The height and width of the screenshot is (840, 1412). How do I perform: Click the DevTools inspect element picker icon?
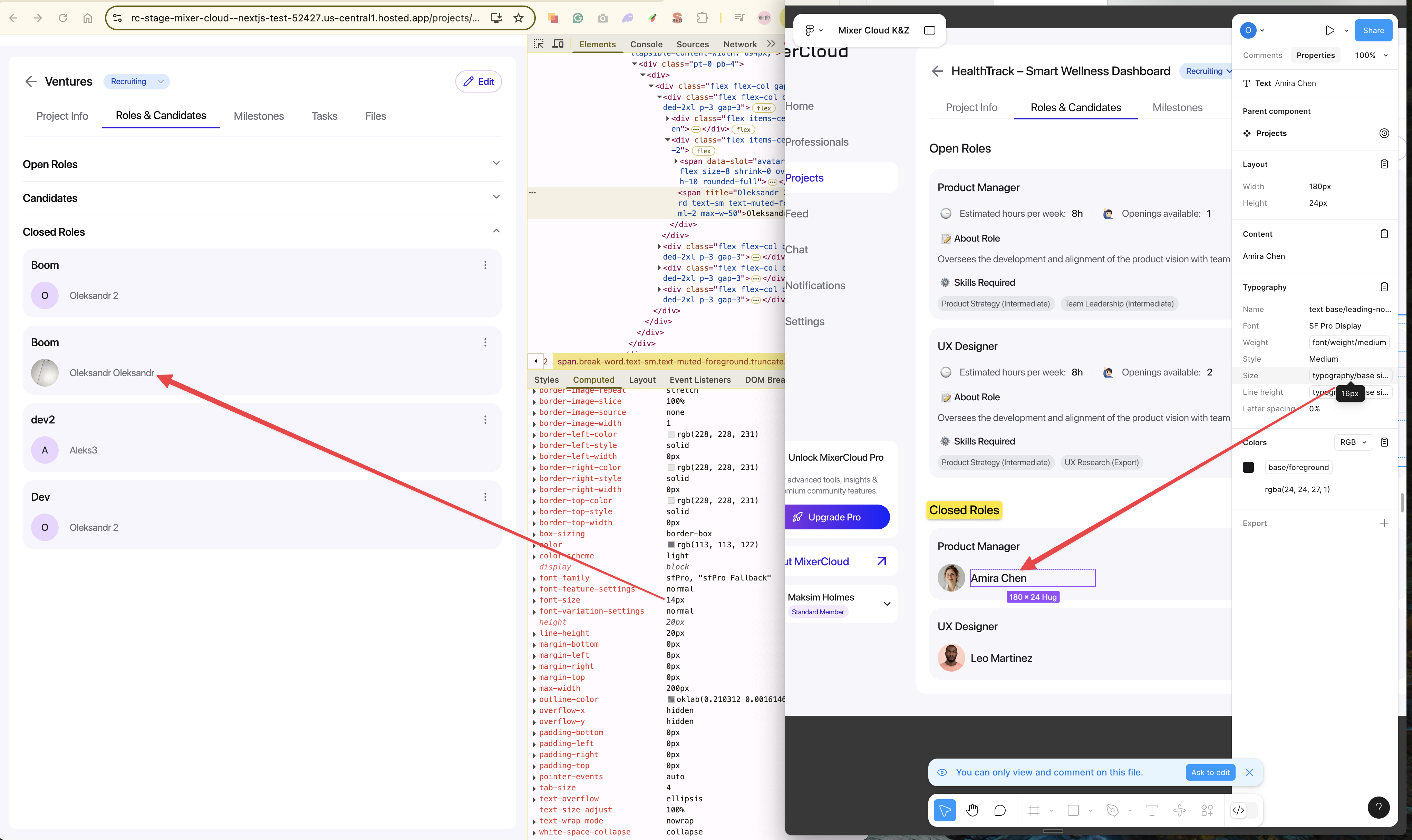[539, 43]
